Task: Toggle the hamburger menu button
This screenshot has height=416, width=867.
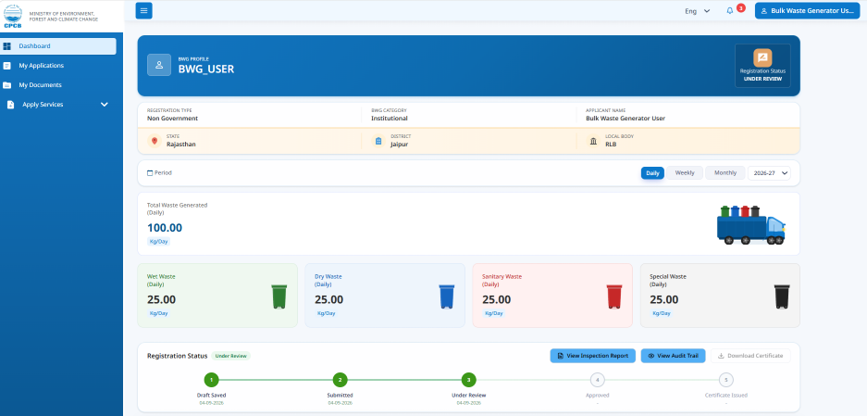Action: click(144, 11)
